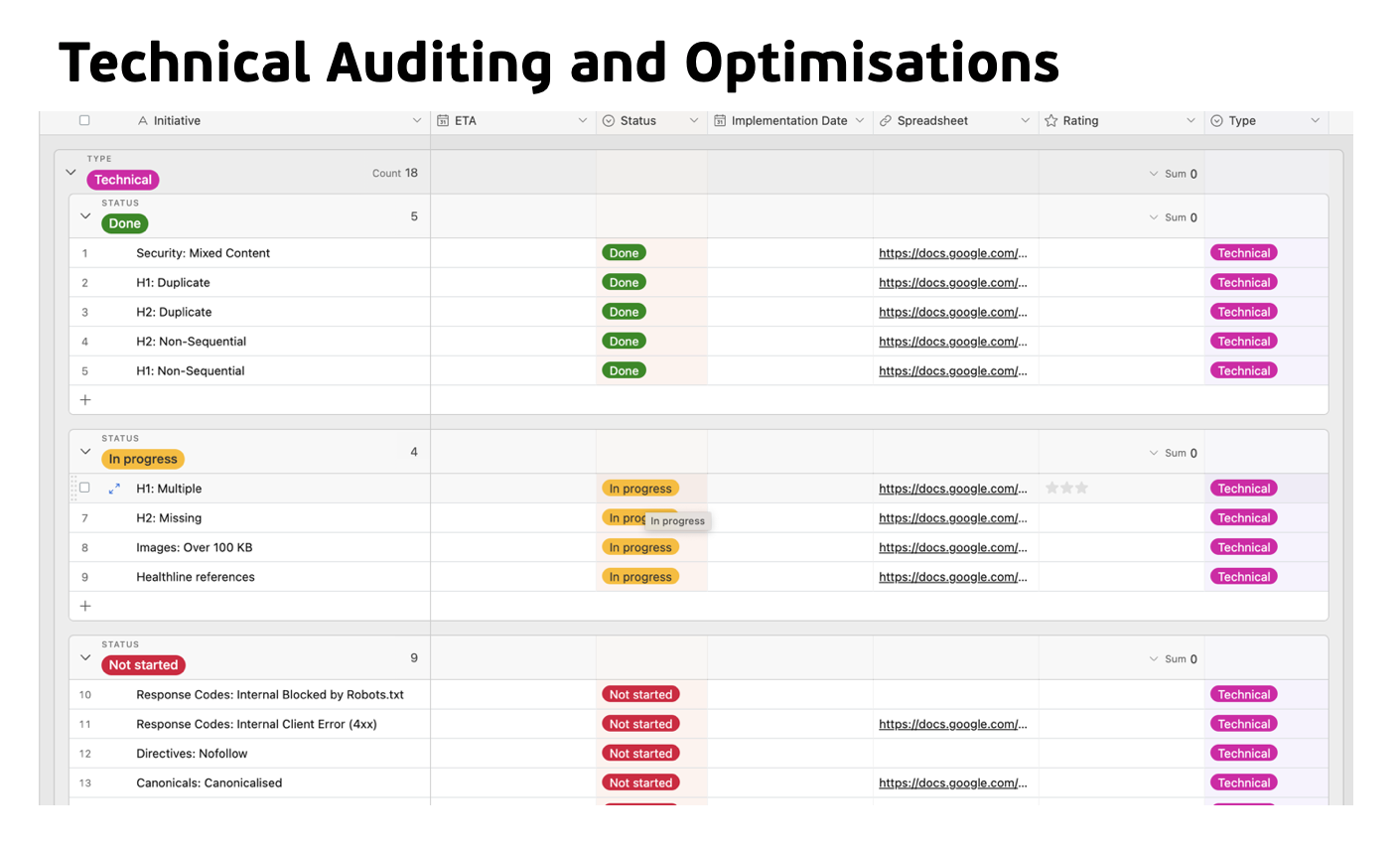Open Sum dropdown in In progress group
1400x850 pixels.
point(1173,453)
